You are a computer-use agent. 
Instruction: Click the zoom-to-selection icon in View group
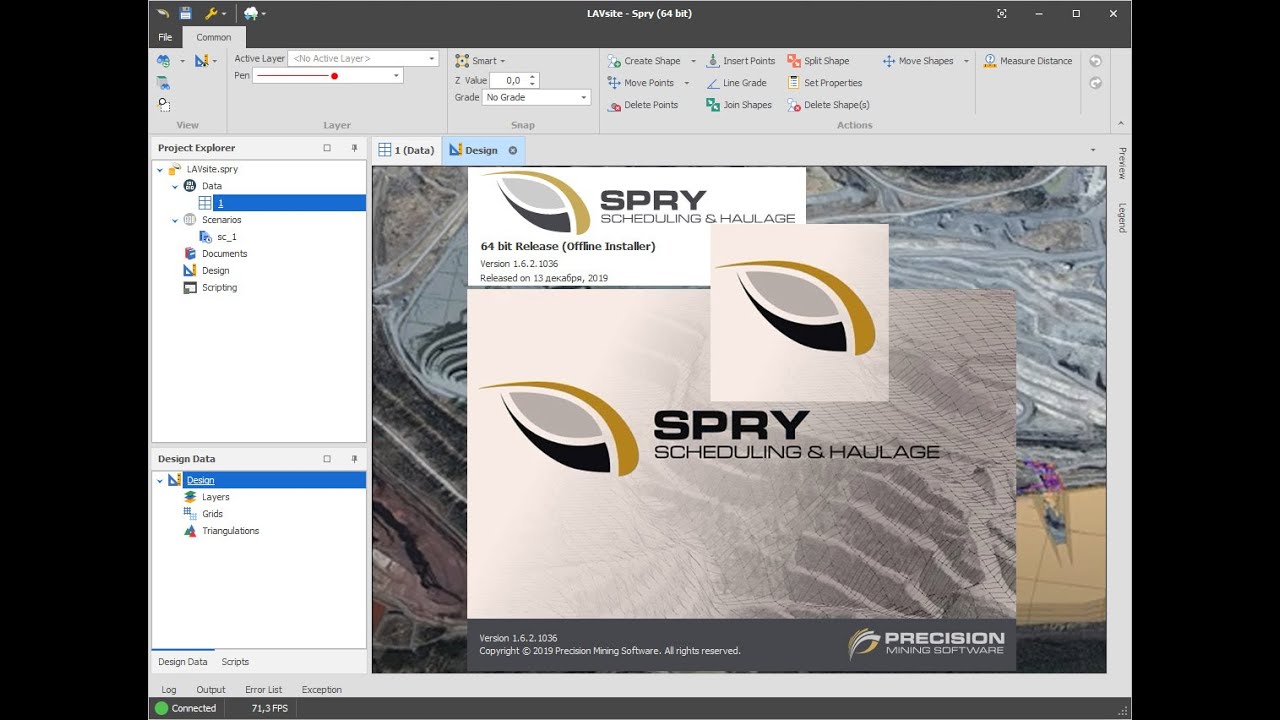[164, 105]
